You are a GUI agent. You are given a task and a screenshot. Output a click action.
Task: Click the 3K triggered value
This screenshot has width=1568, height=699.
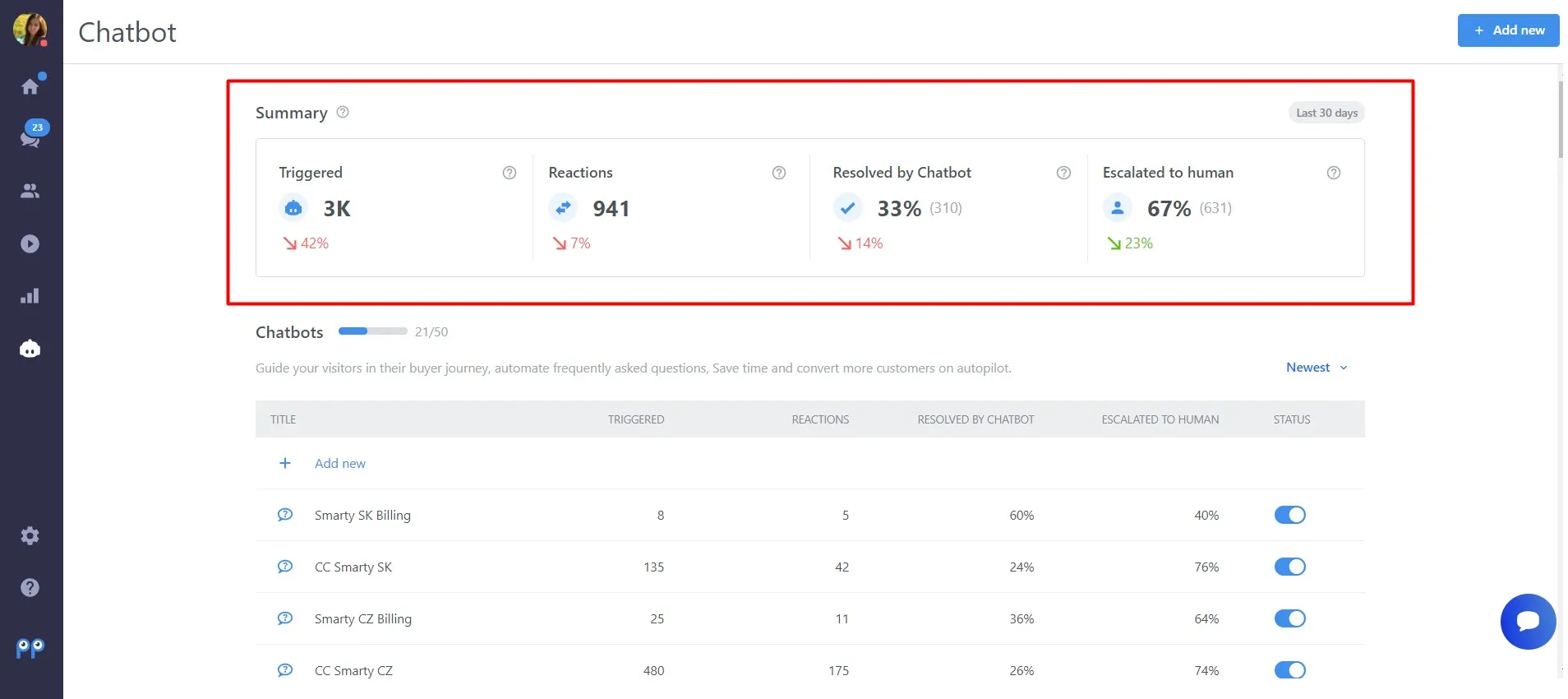[x=337, y=209]
